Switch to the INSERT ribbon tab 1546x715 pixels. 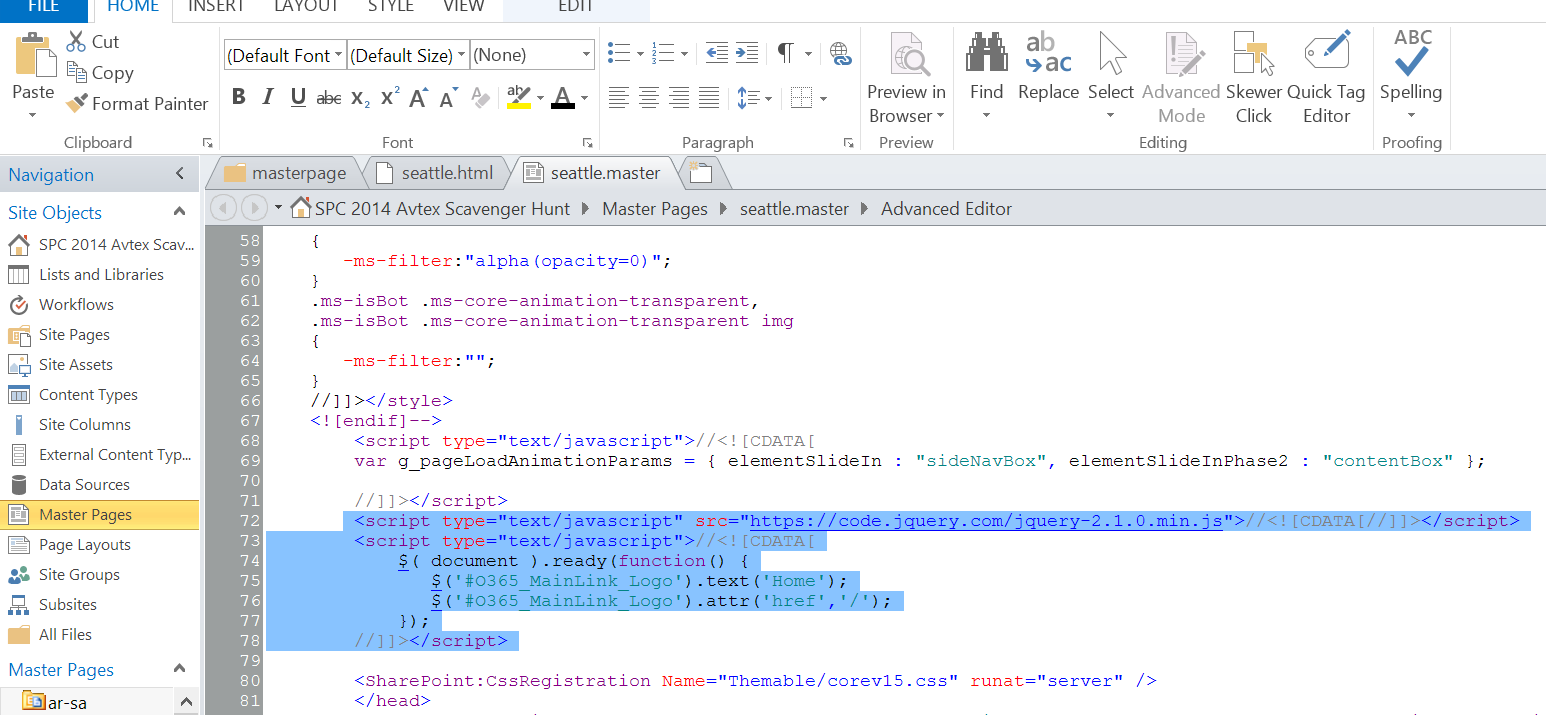(217, 7)
